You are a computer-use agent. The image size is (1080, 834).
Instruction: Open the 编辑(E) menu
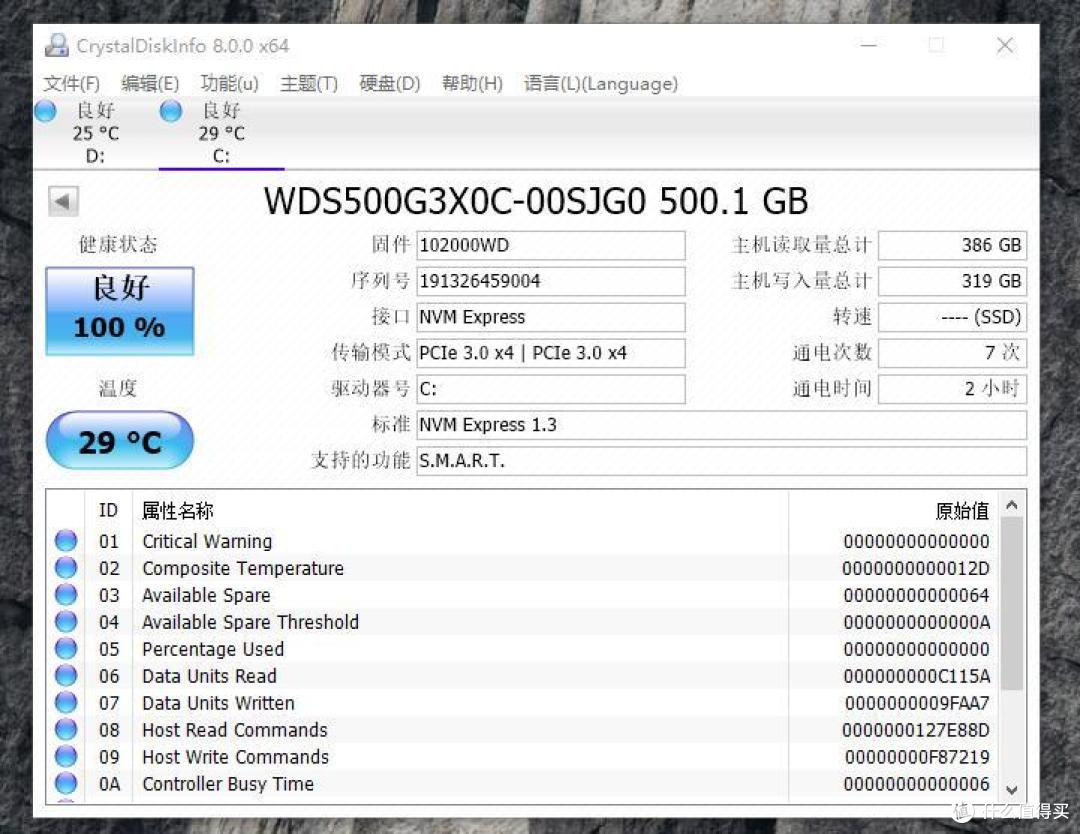click(149, 83)
